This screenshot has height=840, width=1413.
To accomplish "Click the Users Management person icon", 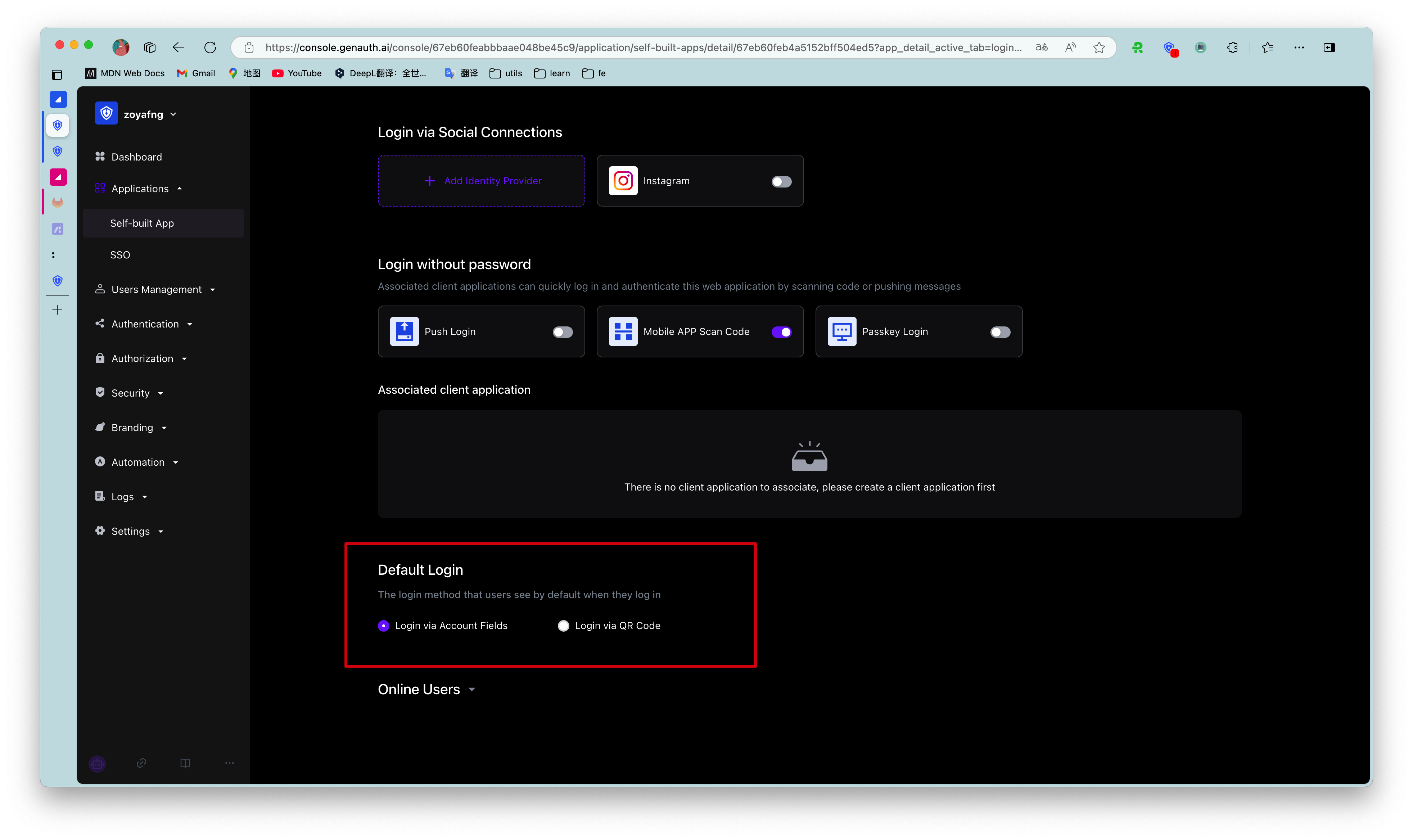I will tap(100, 289).
